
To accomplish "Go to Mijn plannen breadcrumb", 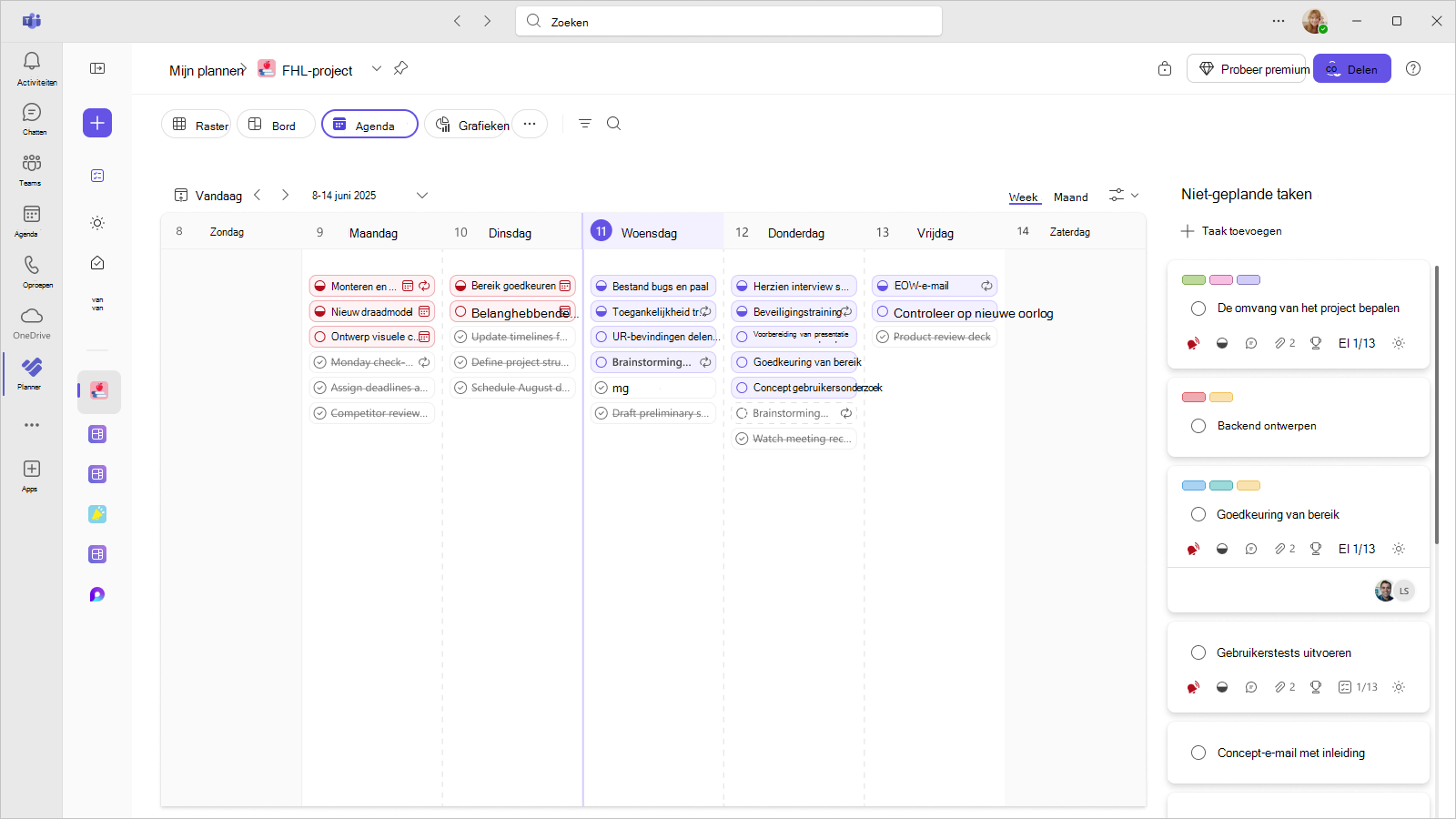I will 207,70.
